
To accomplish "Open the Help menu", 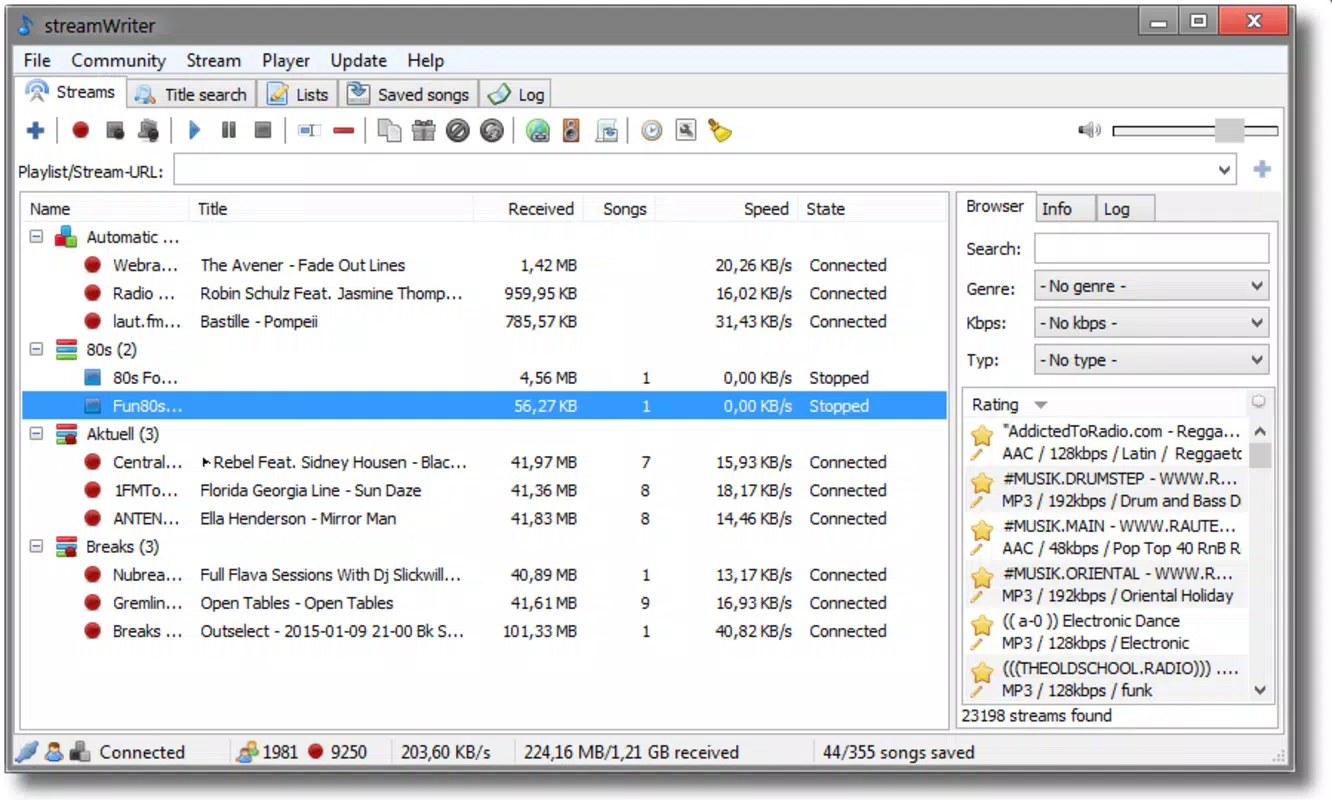I will (425, 61).
